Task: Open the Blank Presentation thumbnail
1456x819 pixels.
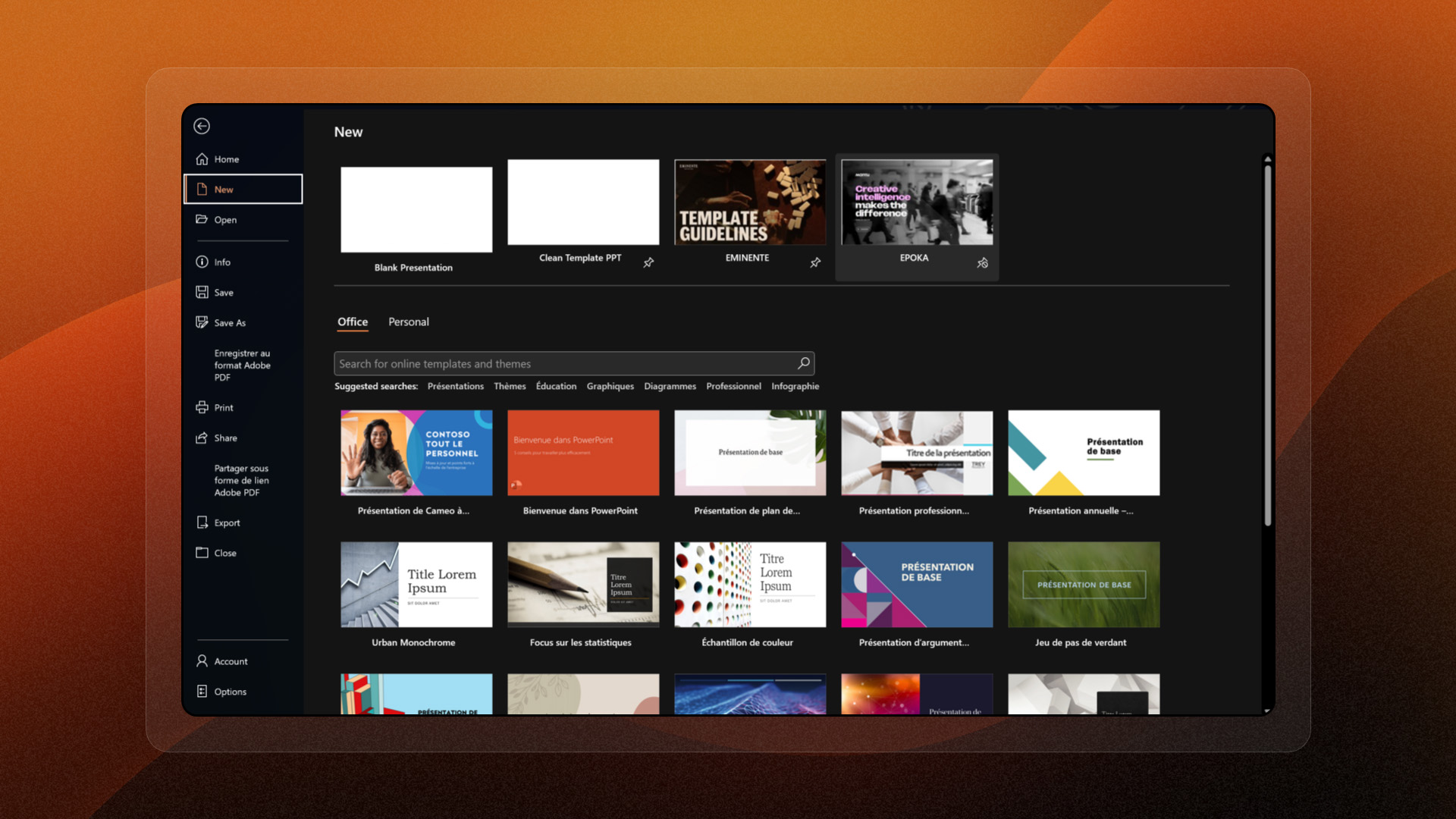Action: (x=416, y=210)
